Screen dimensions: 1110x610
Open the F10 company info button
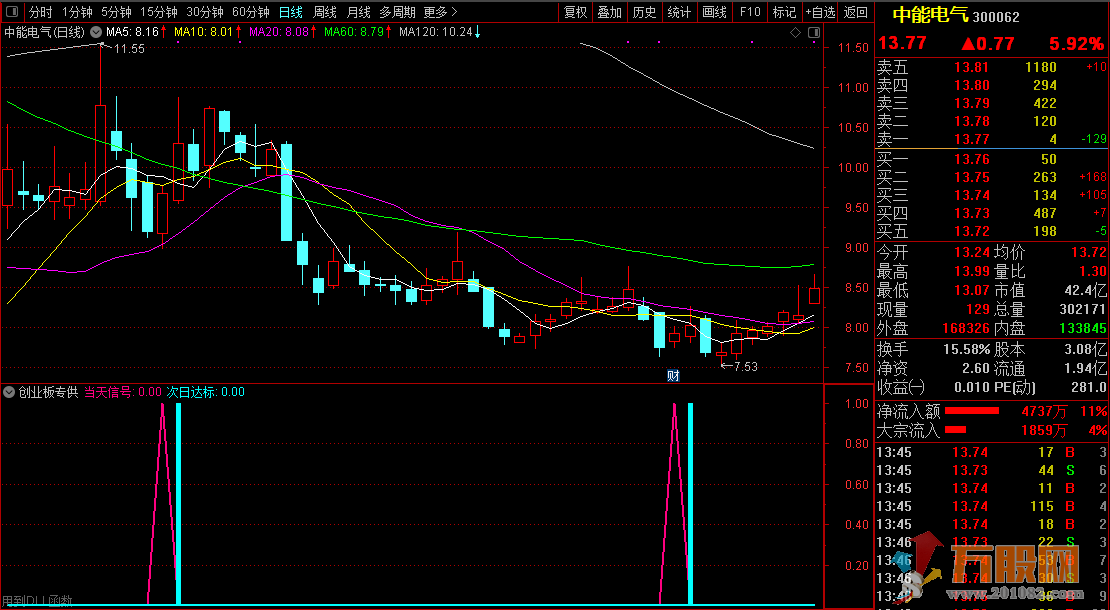pyautogui.click(x=750, y=12)
